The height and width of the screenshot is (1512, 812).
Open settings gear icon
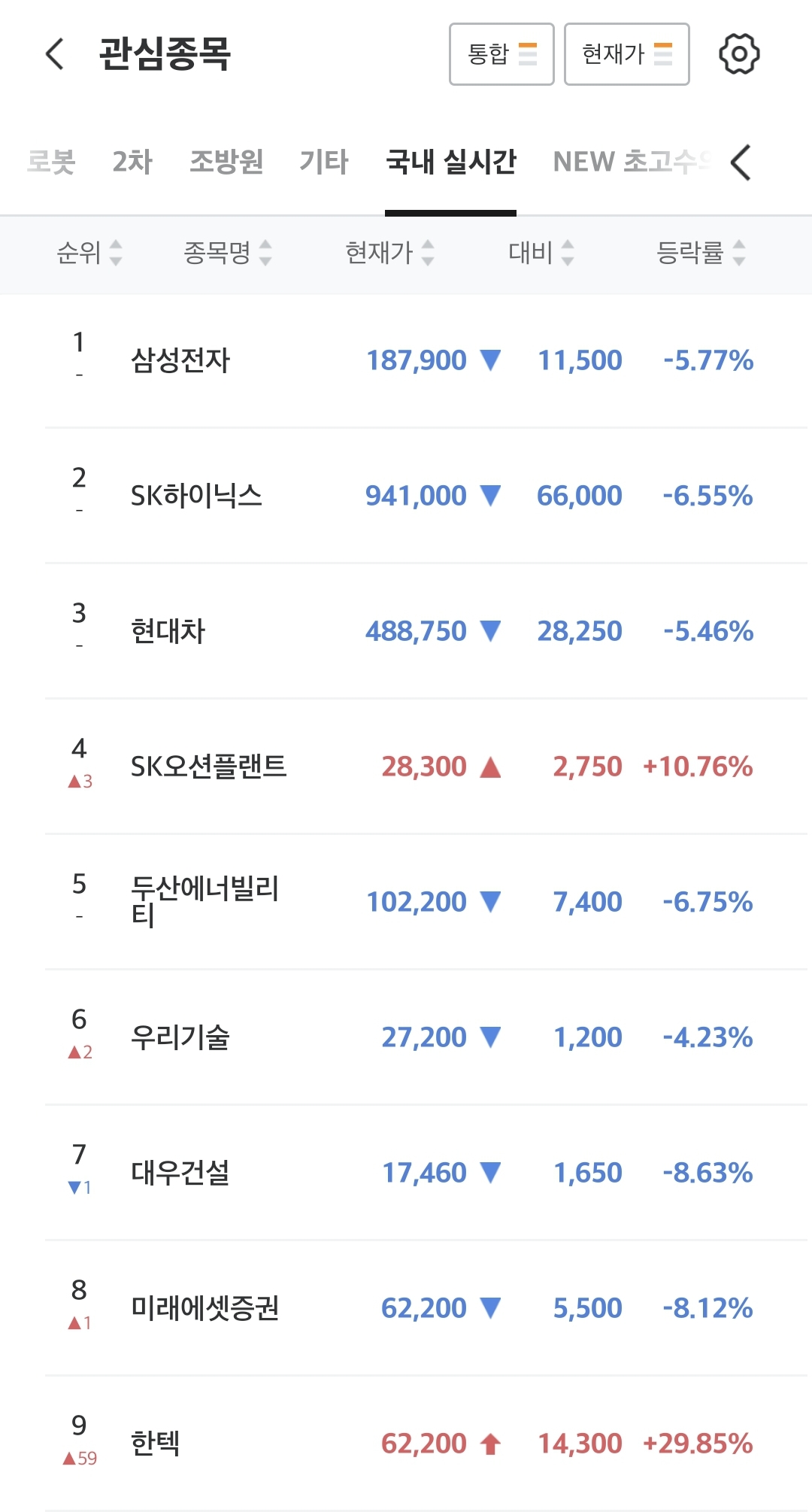point(739,54)
